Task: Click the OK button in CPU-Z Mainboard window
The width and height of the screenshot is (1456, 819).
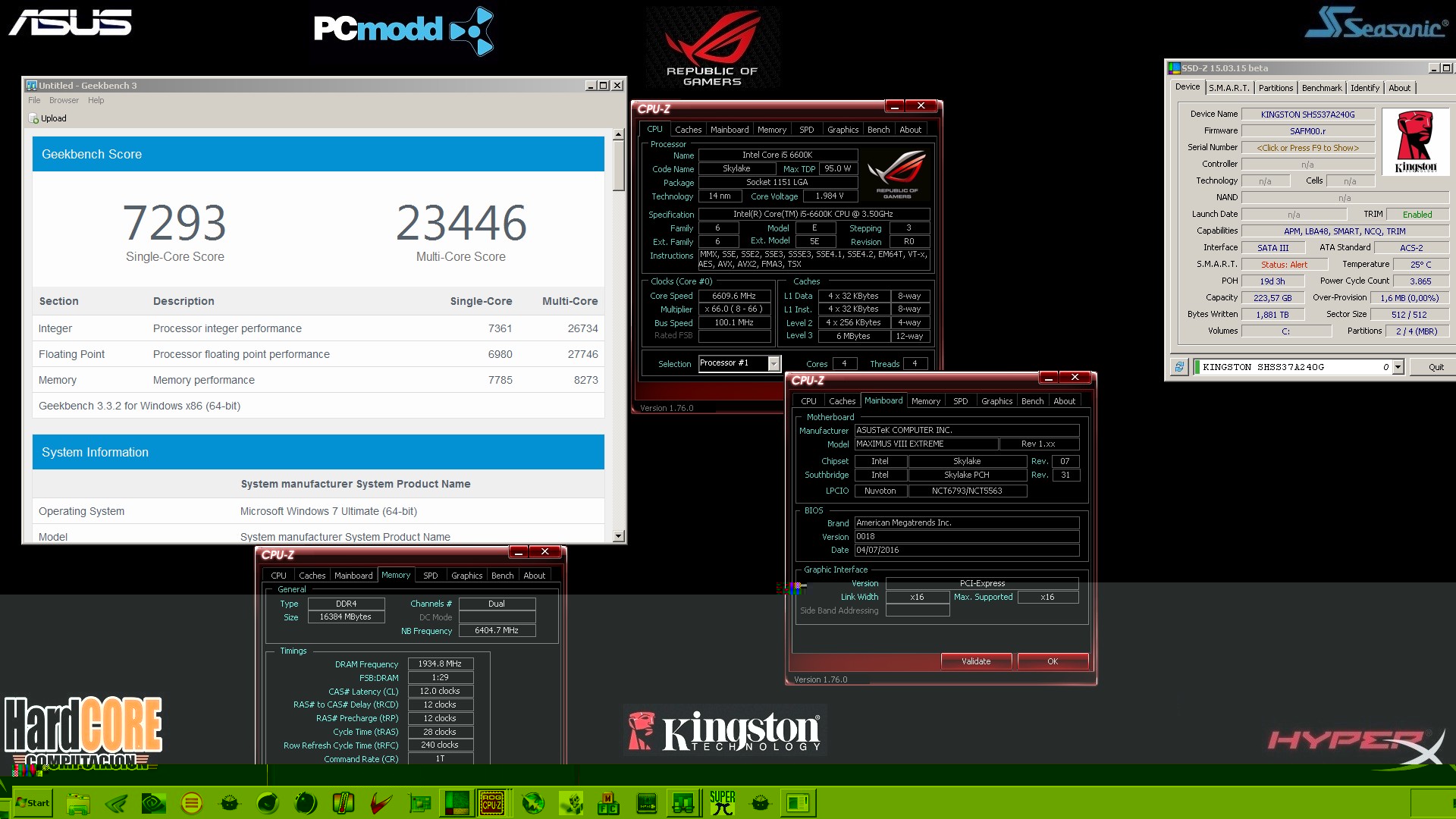Action: point(1053,661)
